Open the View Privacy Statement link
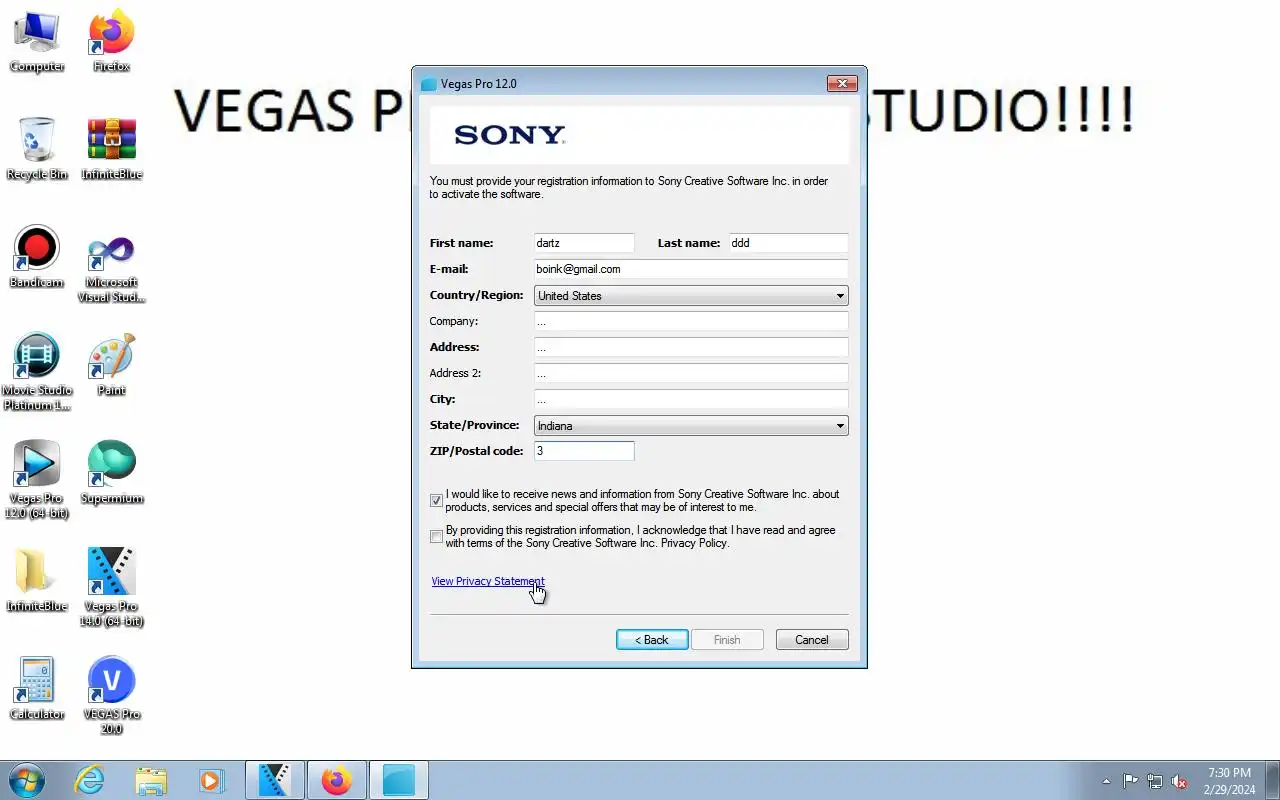 (488, 581)
